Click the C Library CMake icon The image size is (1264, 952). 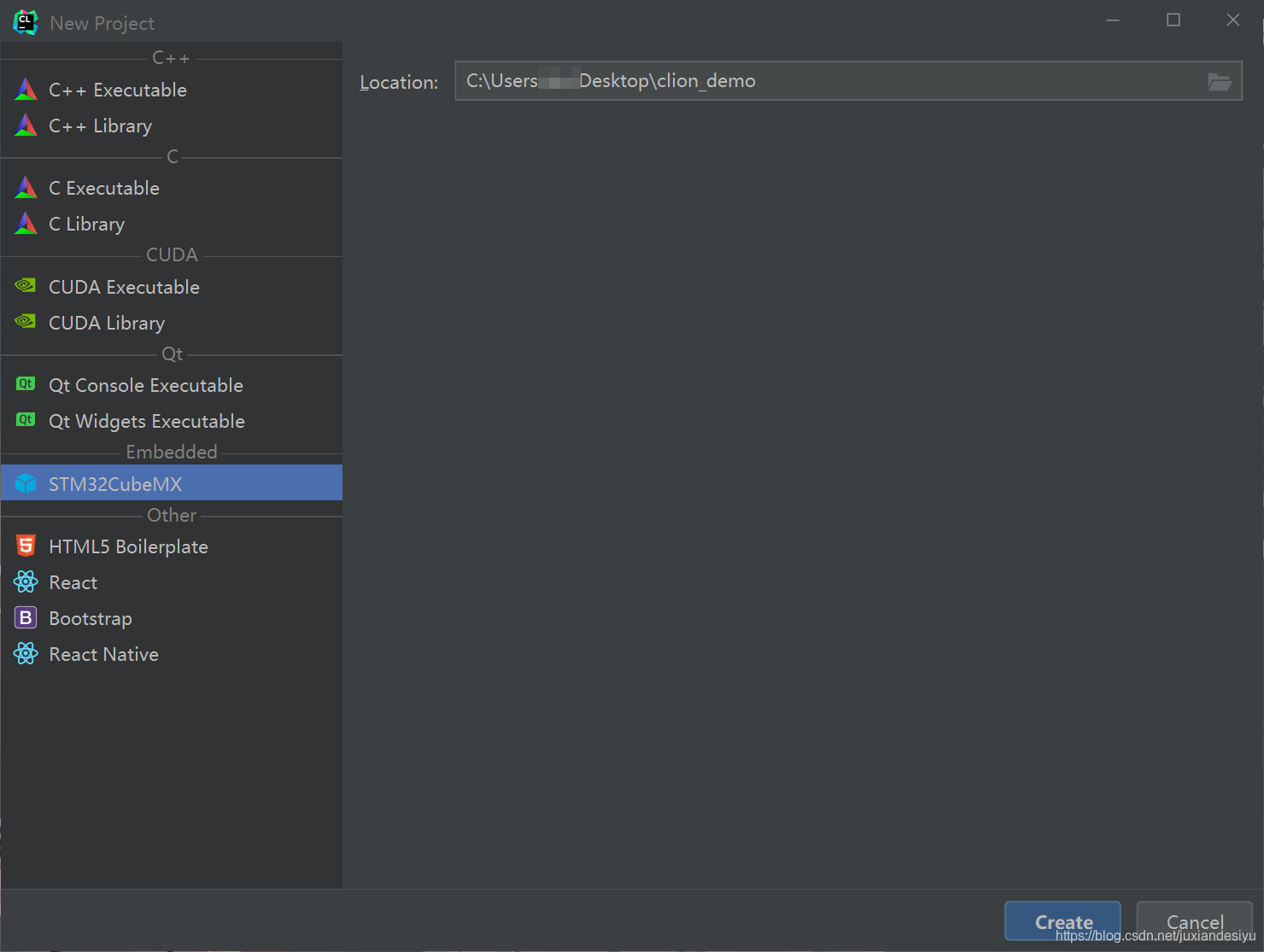(26, 224)
